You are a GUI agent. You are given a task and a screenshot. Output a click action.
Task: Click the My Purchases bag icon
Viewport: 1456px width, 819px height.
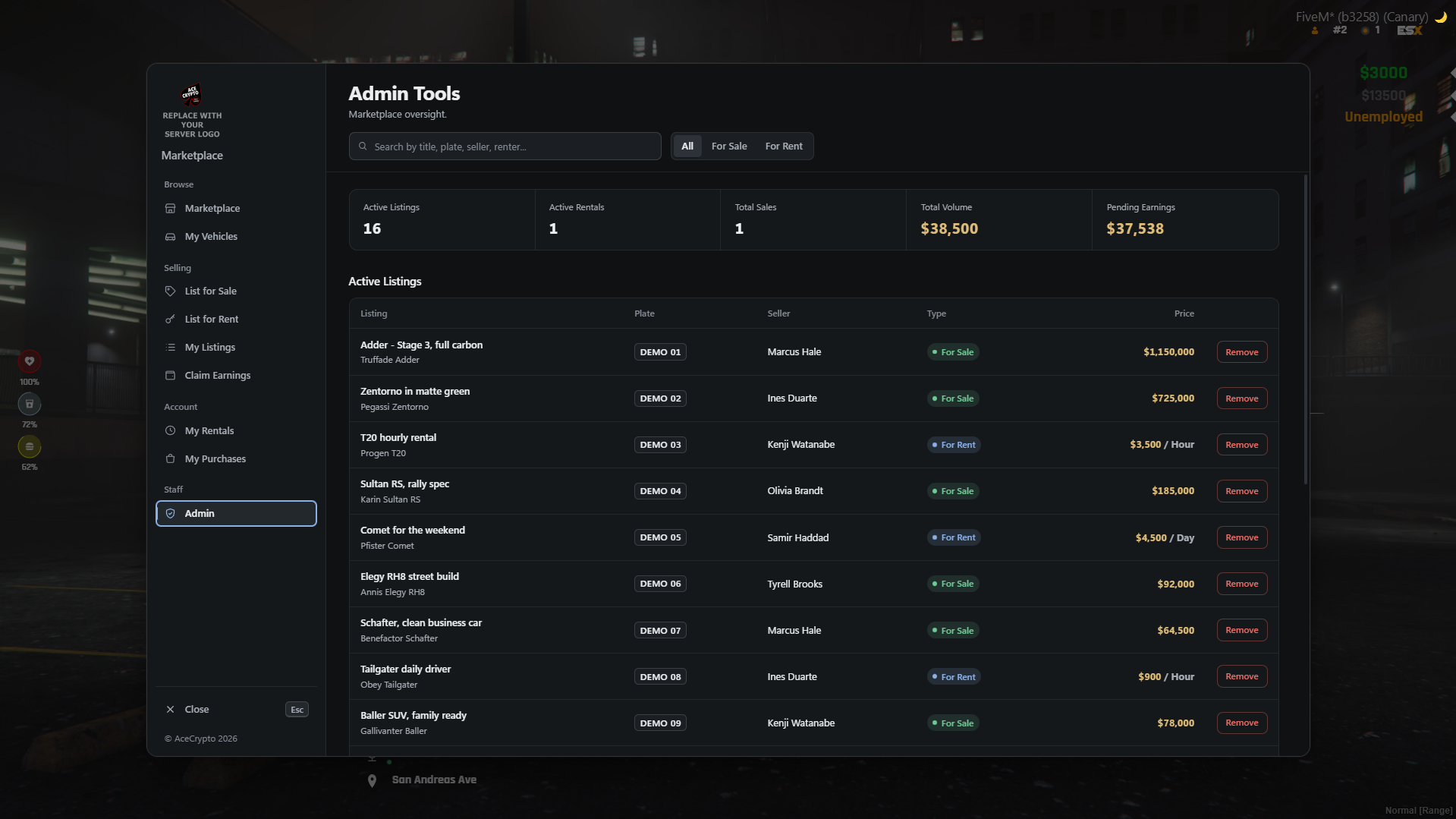pos(170,458)
